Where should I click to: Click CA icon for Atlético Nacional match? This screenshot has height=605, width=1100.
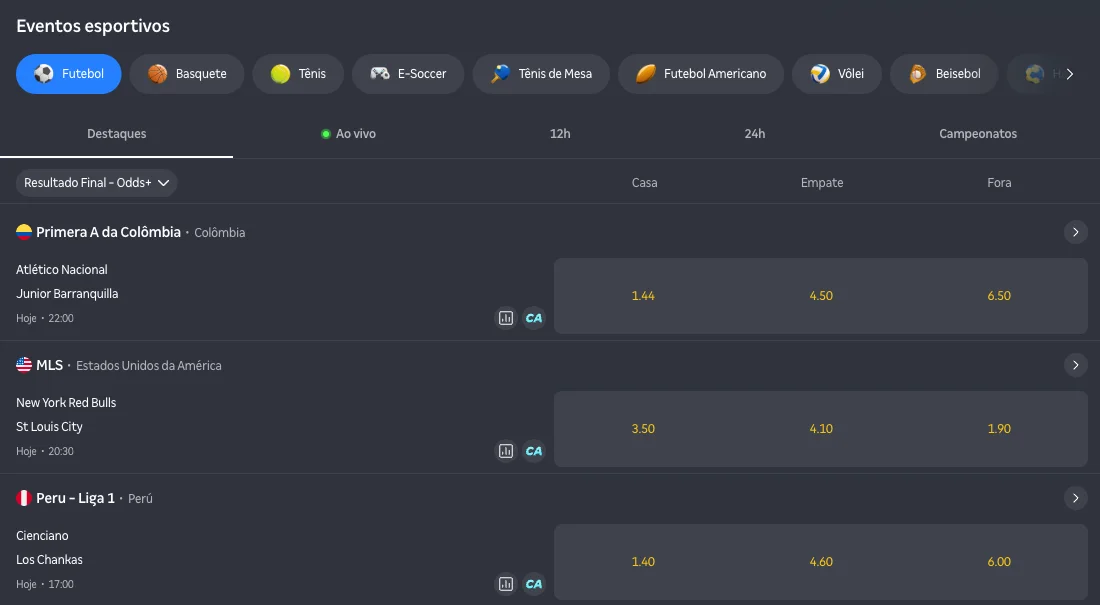pos(534,318)
